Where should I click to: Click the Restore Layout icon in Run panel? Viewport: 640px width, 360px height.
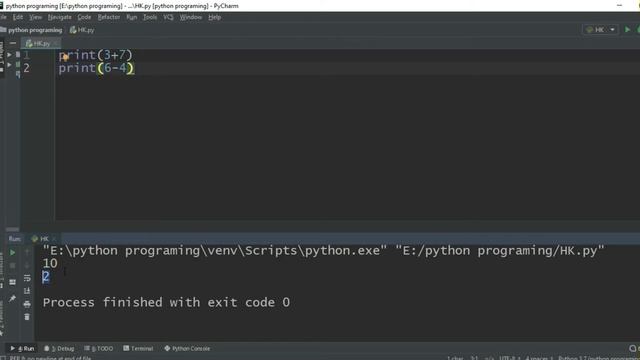coord(12,282)
